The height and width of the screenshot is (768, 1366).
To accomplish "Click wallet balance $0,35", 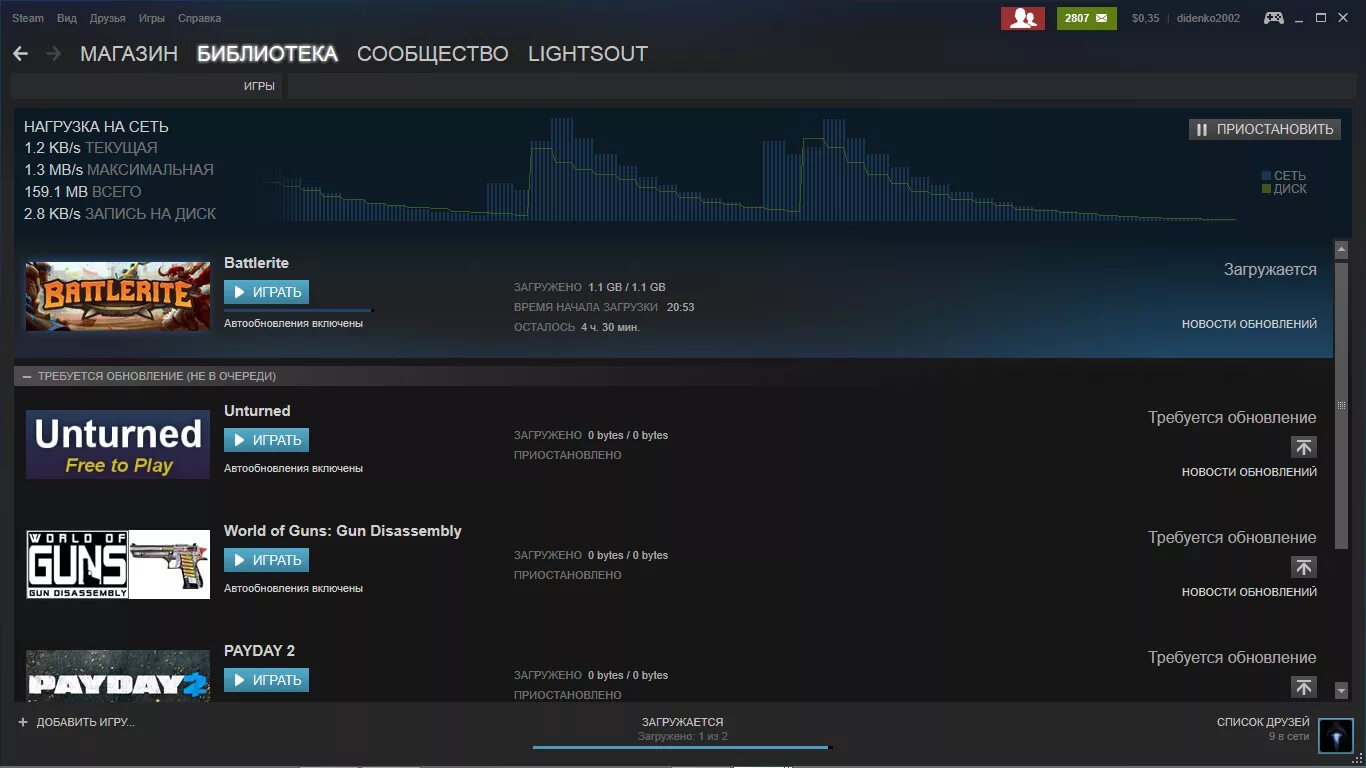I will tap(1145, 18).
